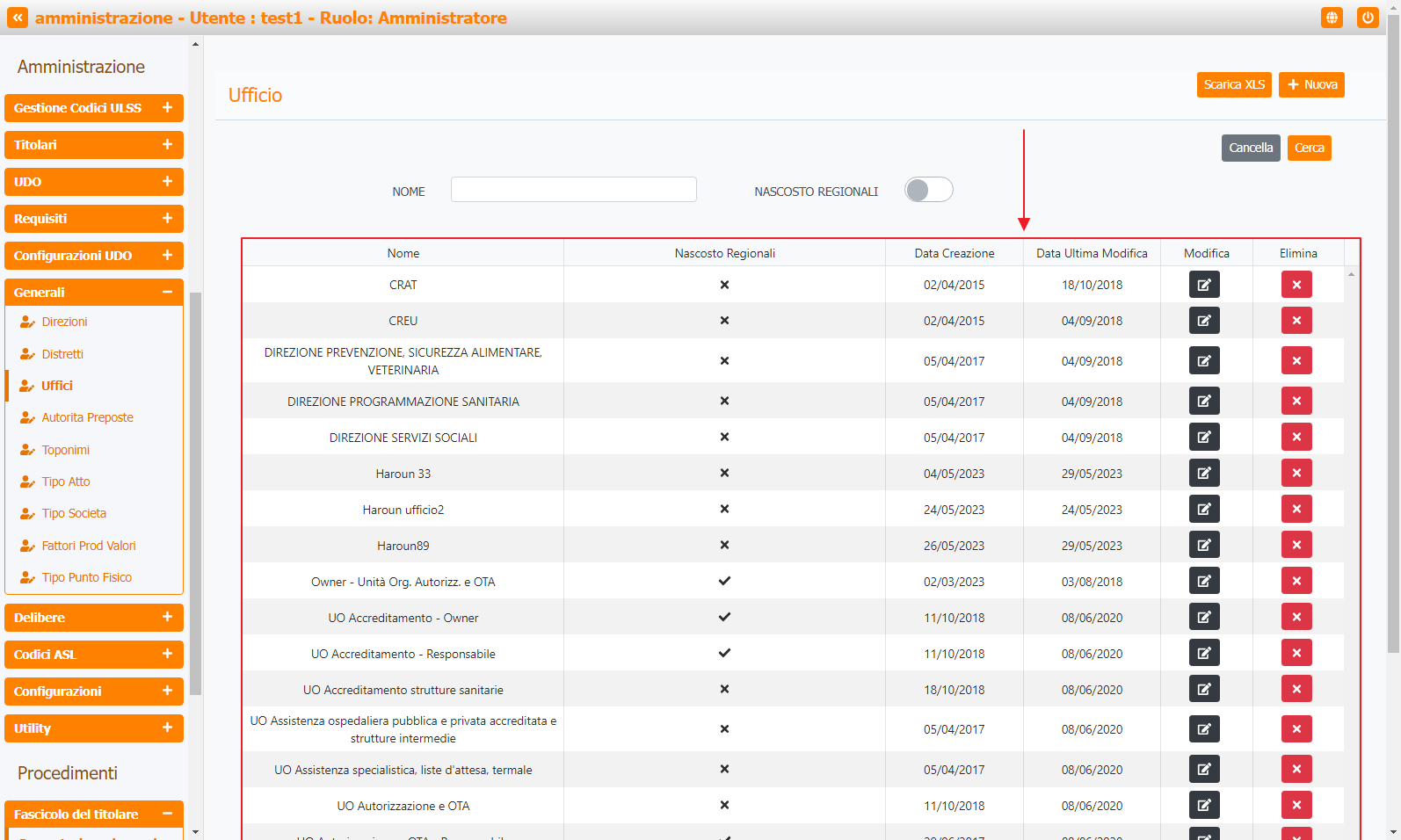Sort table by Data Creazione header
This screenshot has height=840, width=1401.
[x=954, y=253]
